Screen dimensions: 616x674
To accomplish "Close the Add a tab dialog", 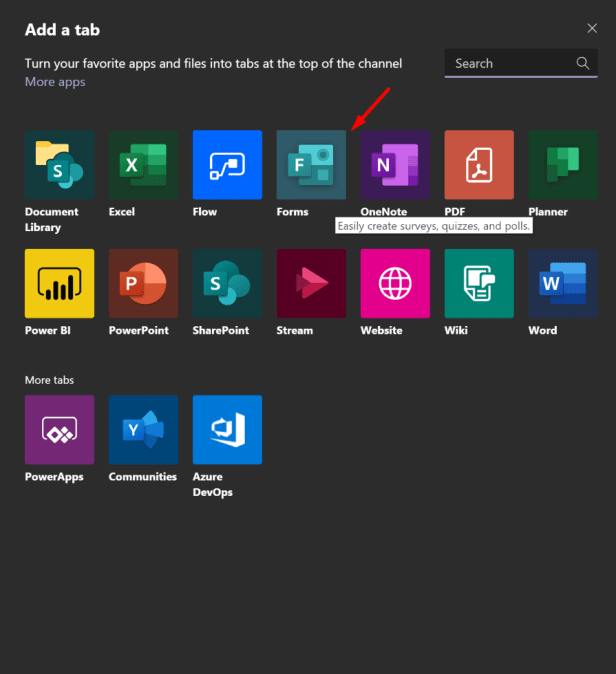I will pyautogui.click(x=592, y=28).
